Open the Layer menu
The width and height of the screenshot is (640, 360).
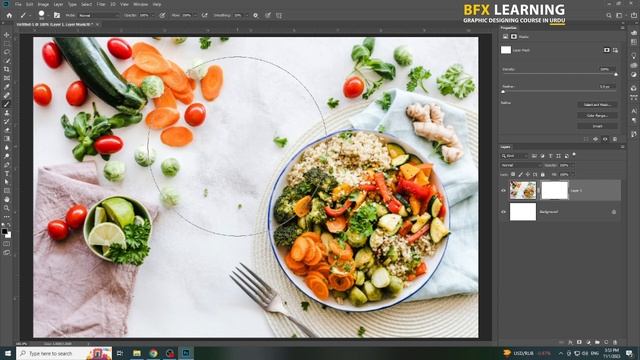click(58, 4)
